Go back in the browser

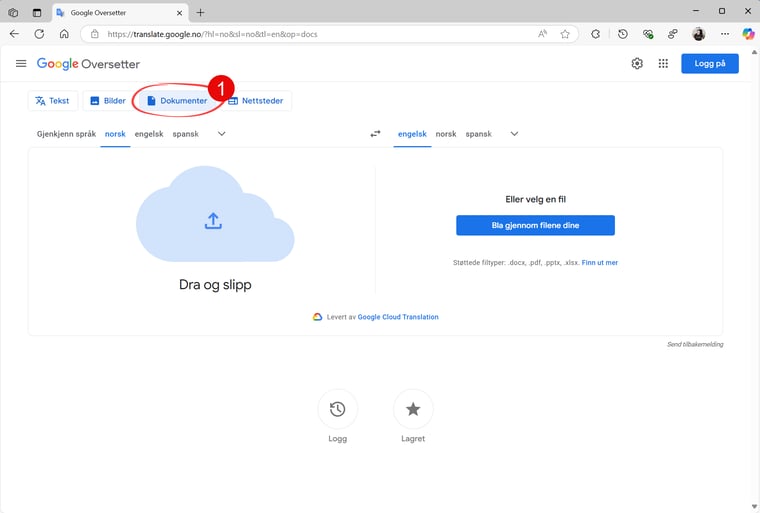point(14,34)
